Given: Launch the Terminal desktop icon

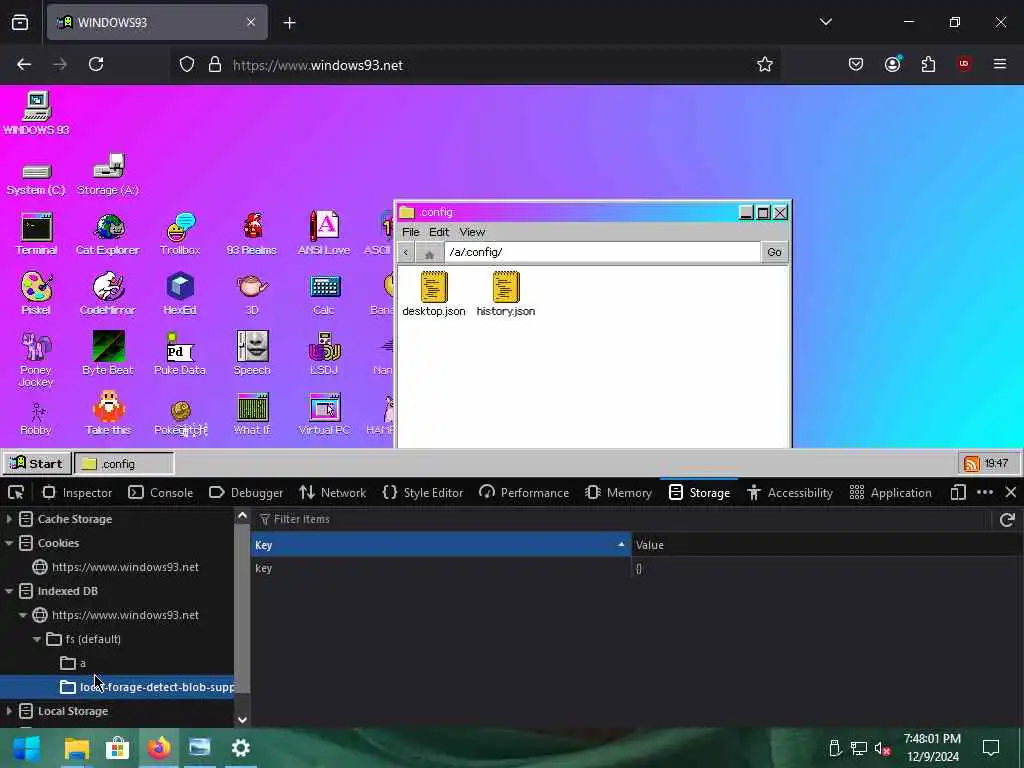Looking at the screenshot, I should tap(36, 234).
